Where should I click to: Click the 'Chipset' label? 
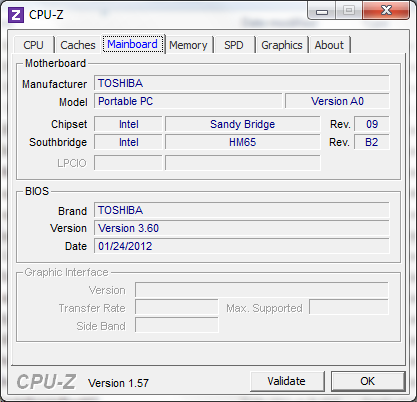click(69, 124)
